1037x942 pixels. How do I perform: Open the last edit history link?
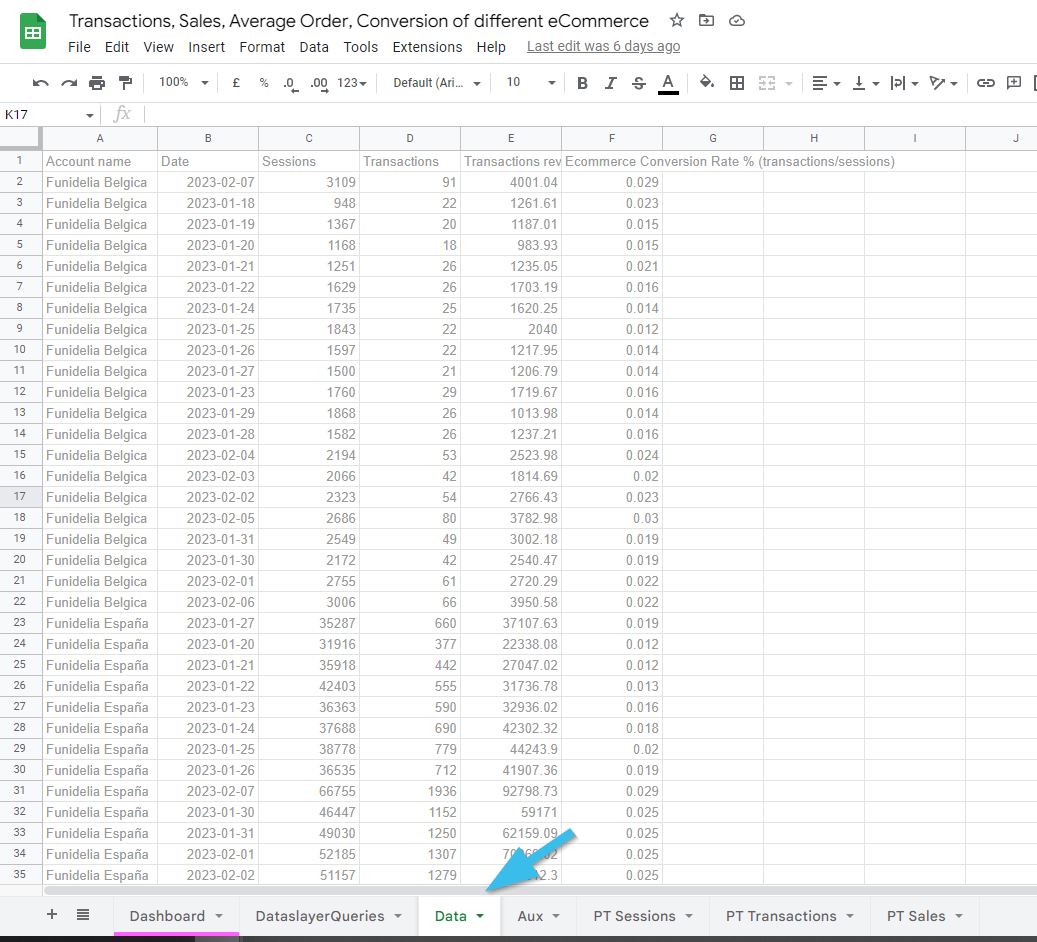[x=603, y=46]
